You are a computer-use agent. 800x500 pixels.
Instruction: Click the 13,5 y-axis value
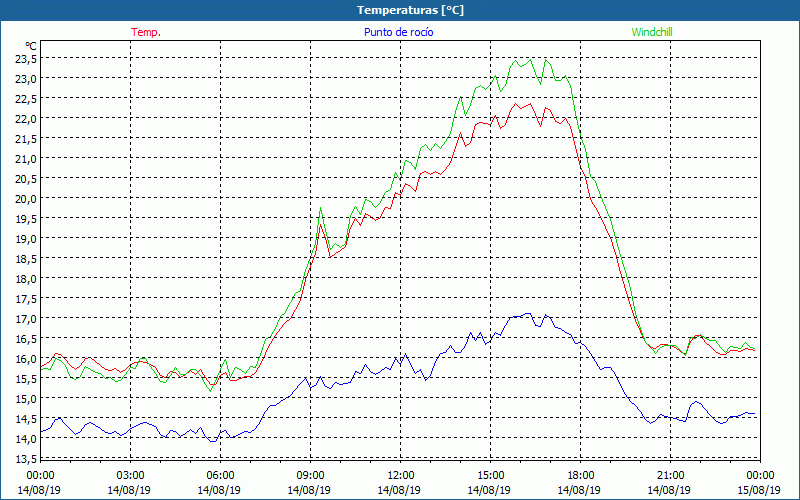[26, 458]
